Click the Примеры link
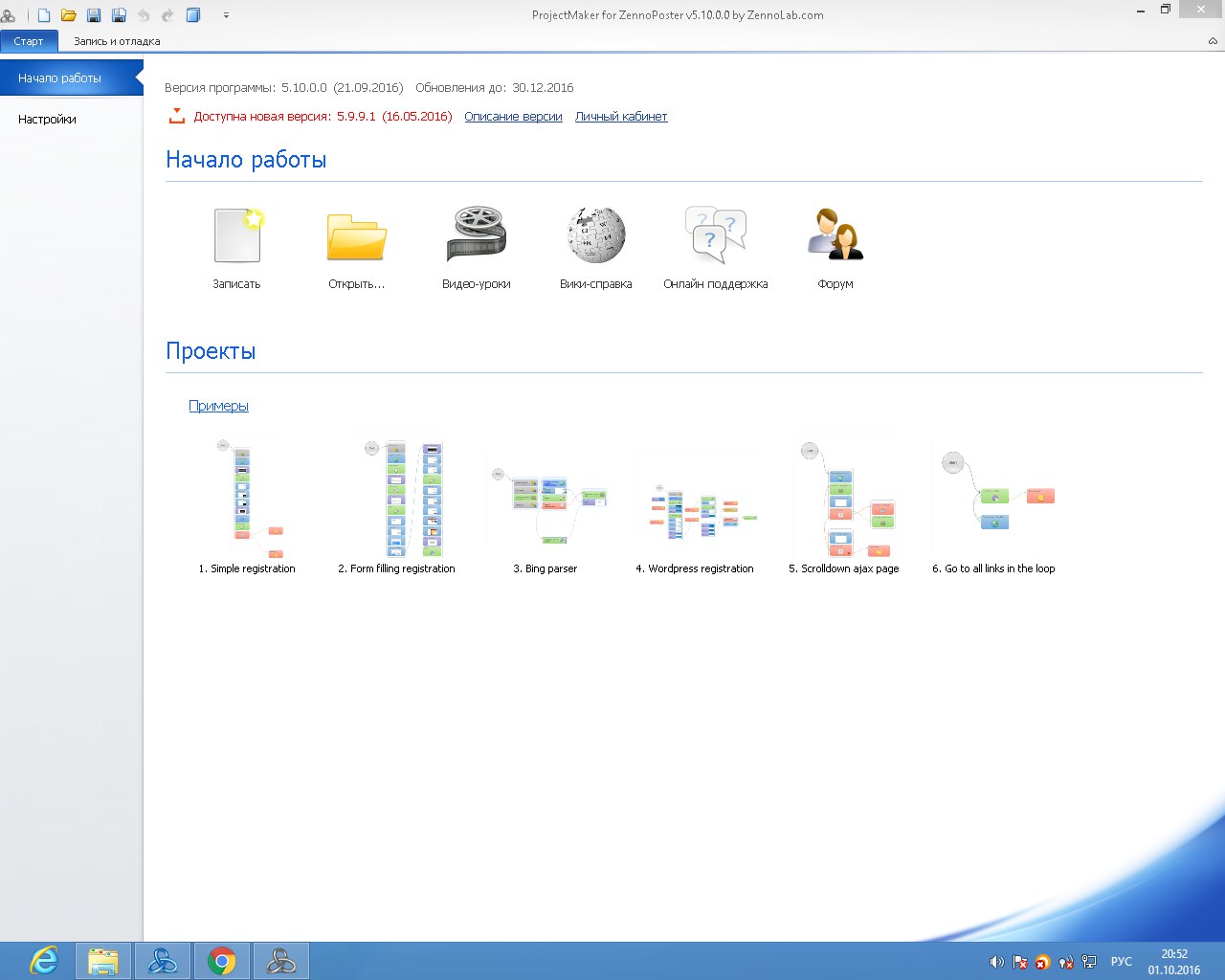The height and width of the screenshot is (980, 1225). coord(218,406)
